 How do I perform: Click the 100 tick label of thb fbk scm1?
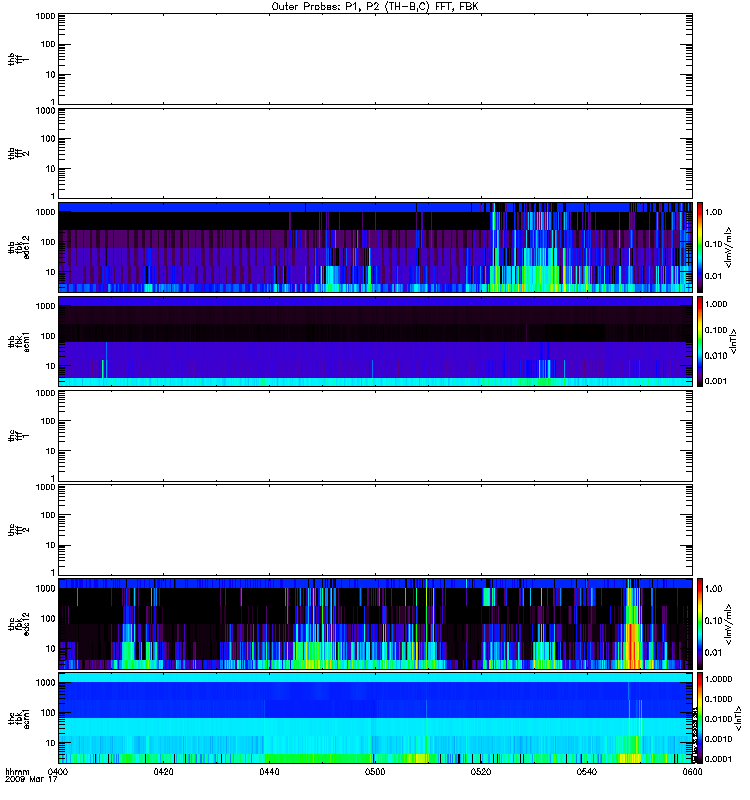(48, 336)
